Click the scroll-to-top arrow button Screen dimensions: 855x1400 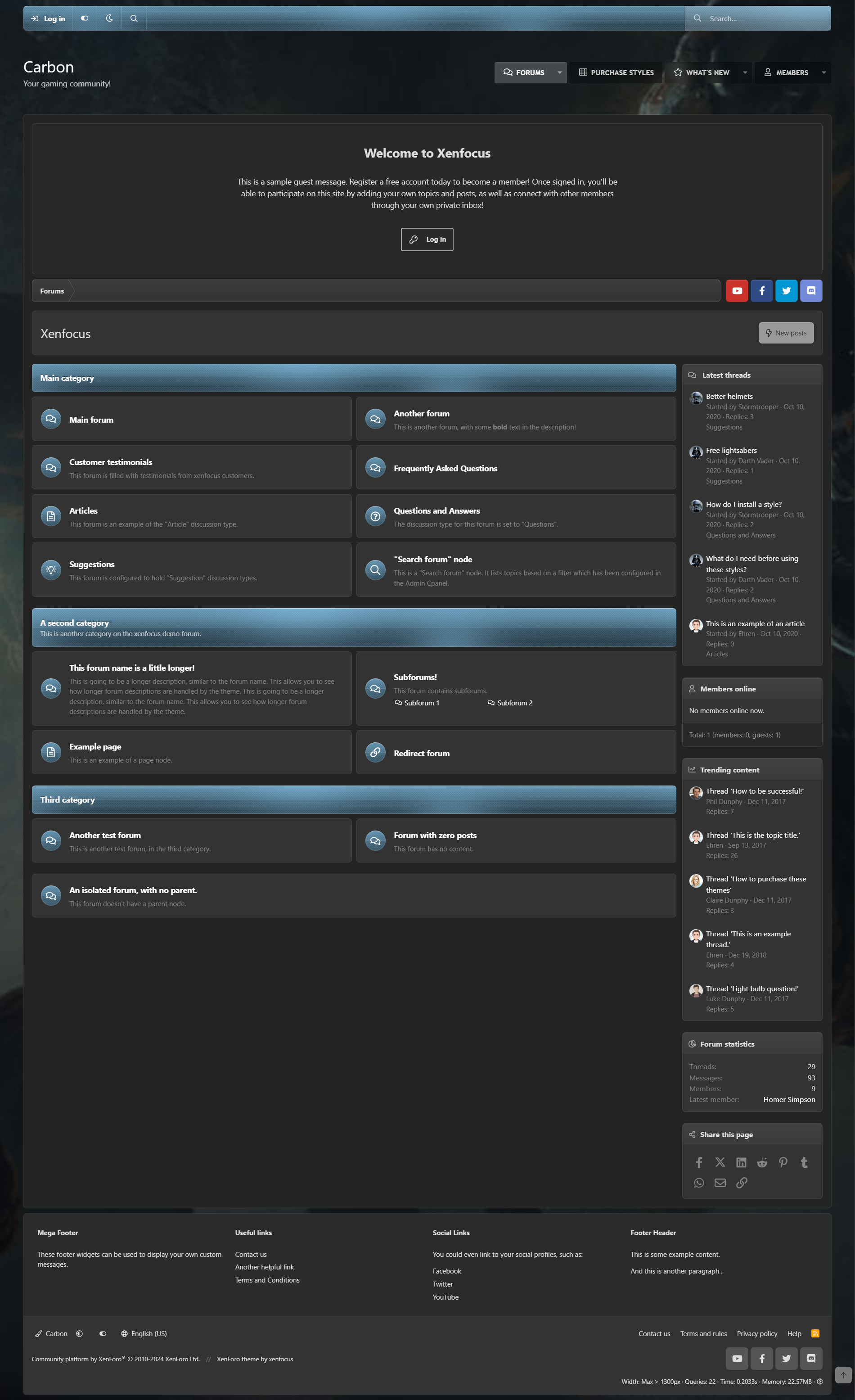(843, 1375)
